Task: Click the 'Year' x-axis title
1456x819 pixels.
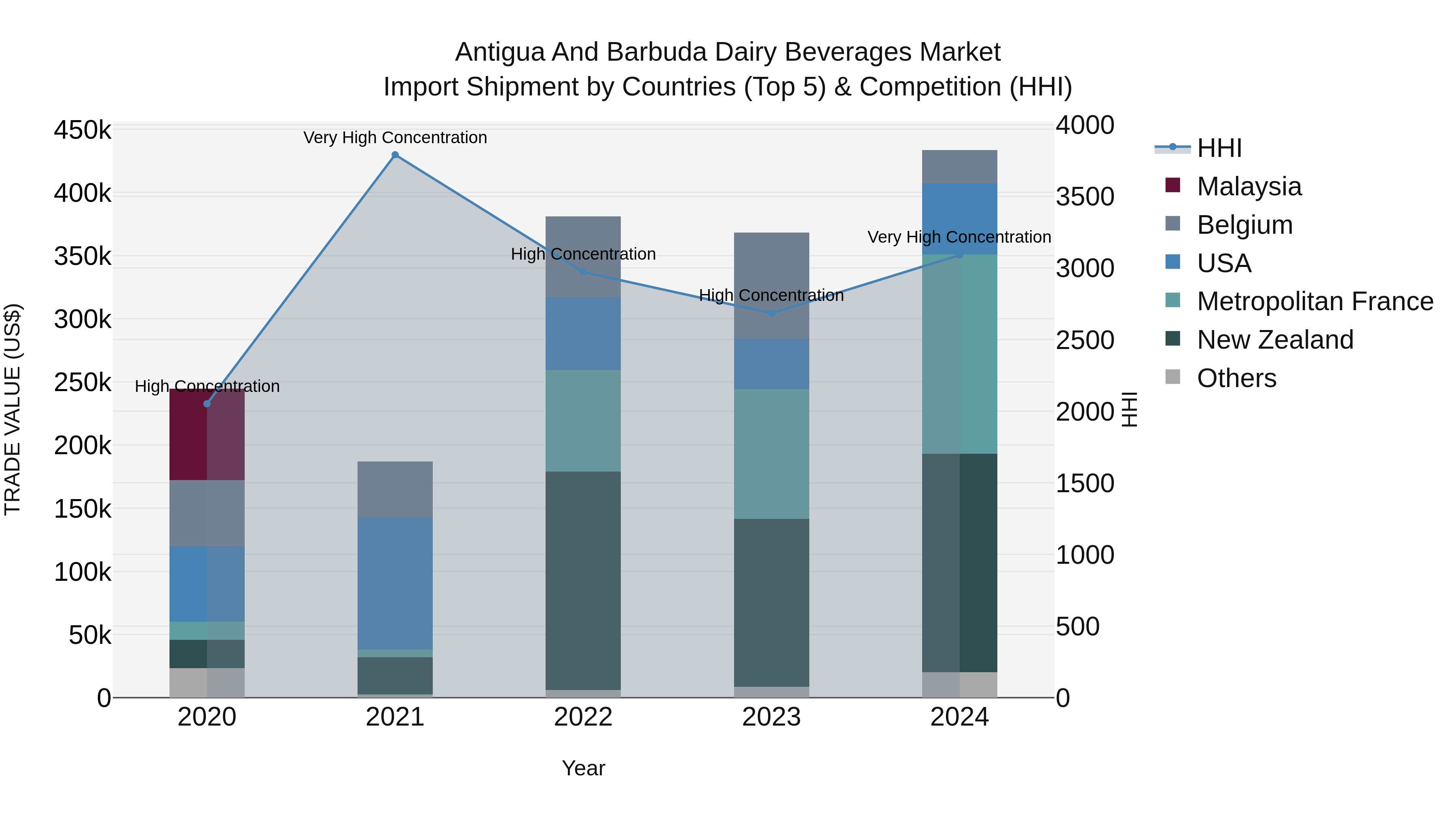Action: (583, 768)
